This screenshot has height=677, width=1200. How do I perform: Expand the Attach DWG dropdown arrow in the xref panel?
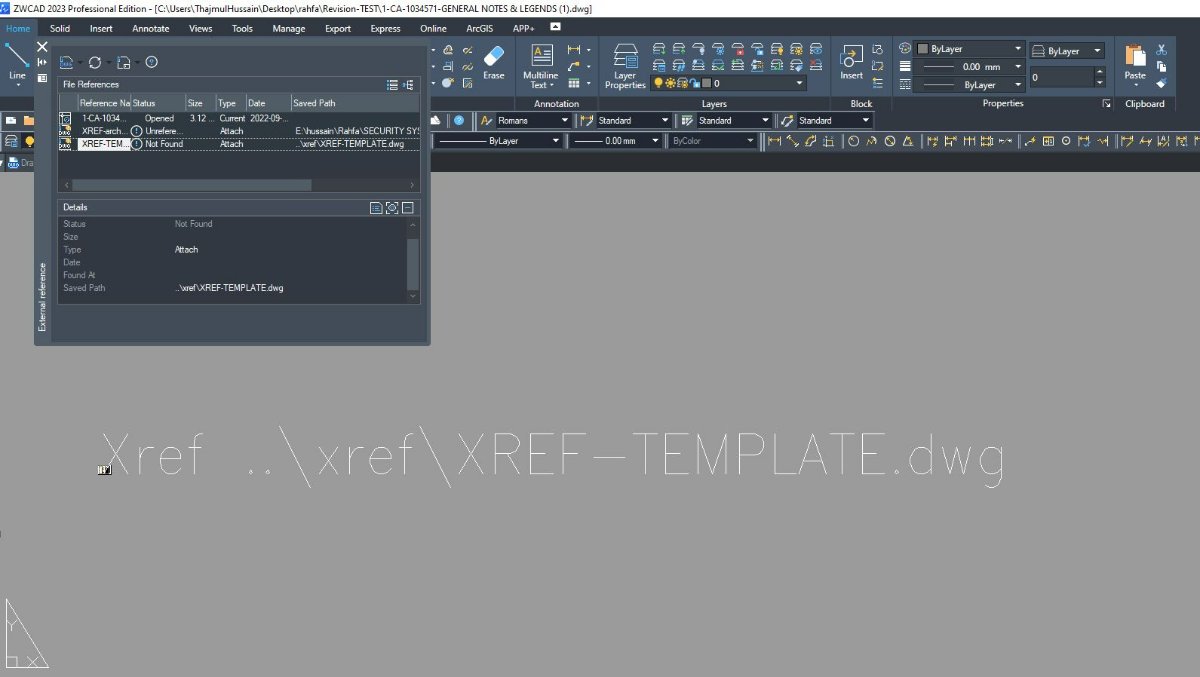click(x=80, y=63)
